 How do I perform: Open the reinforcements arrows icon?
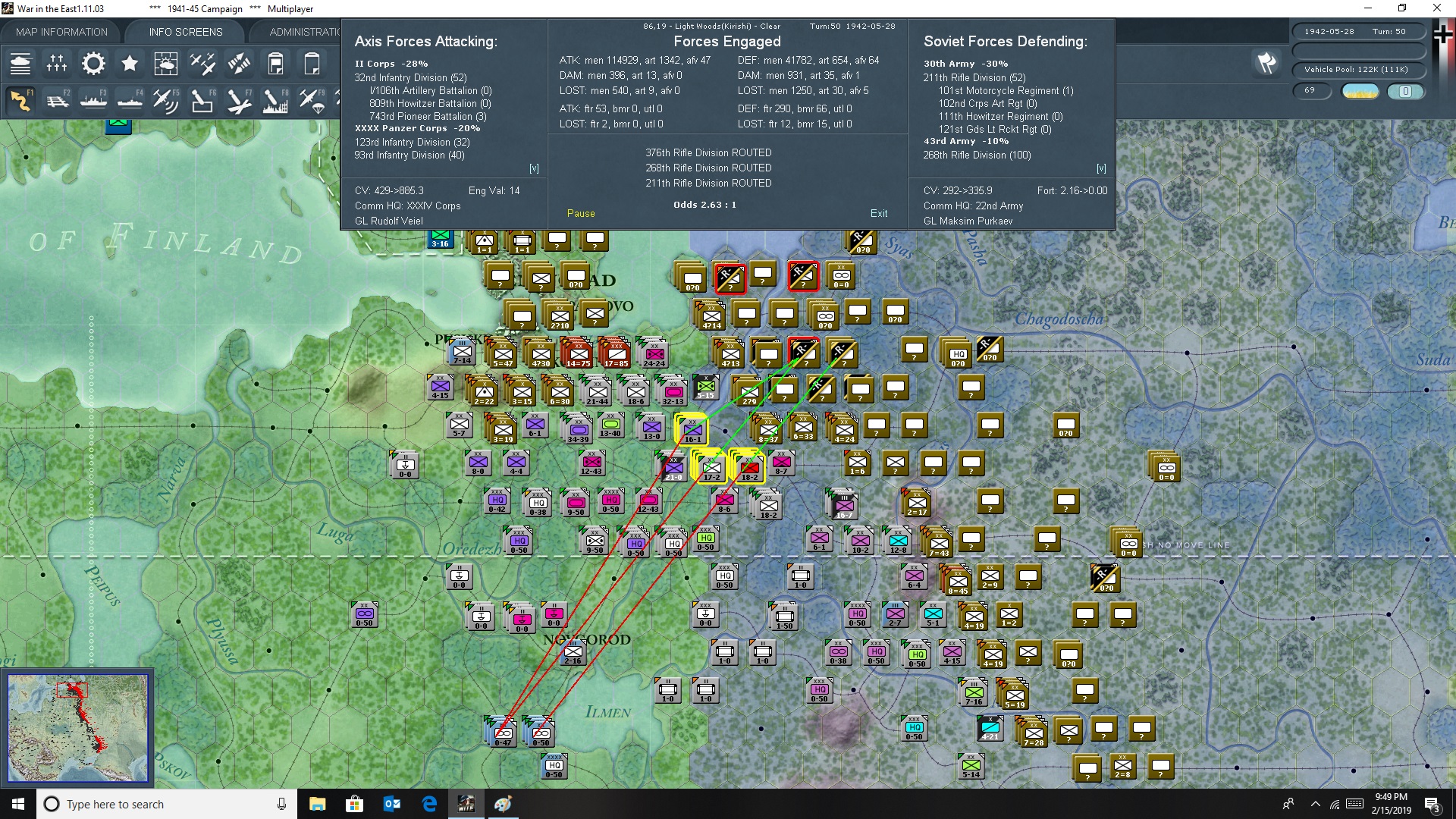click(239, 64)
